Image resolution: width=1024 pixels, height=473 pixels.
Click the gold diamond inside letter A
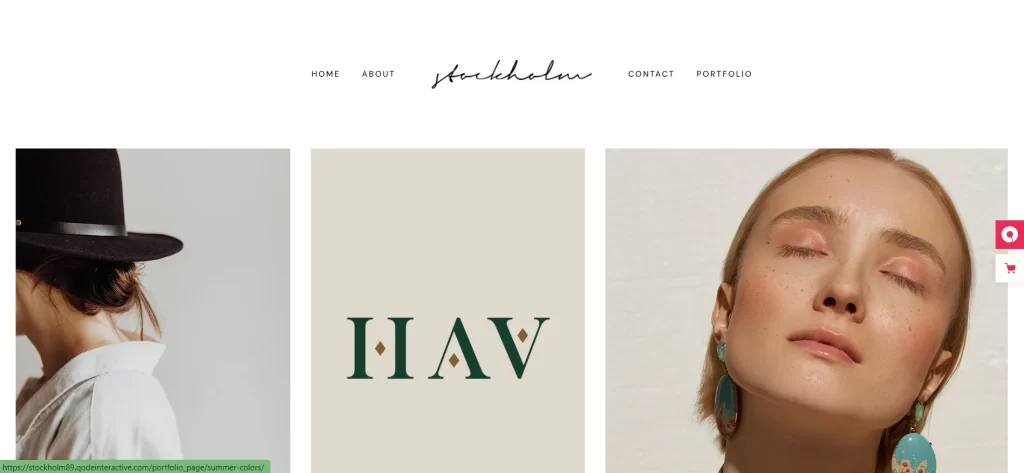[x=454, y=360]
